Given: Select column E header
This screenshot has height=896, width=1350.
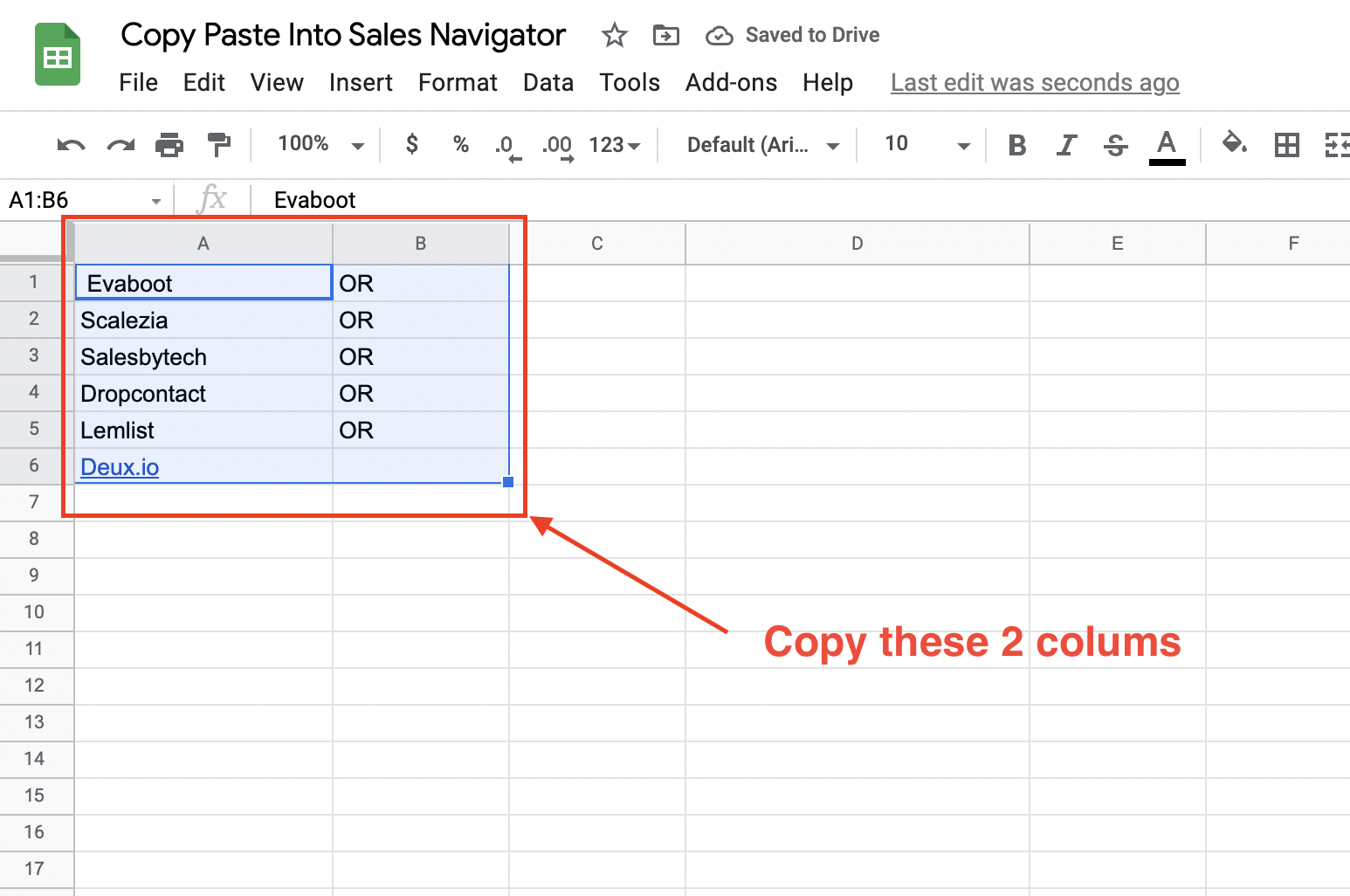Looking at the screenshot, I should [1118, 244].
